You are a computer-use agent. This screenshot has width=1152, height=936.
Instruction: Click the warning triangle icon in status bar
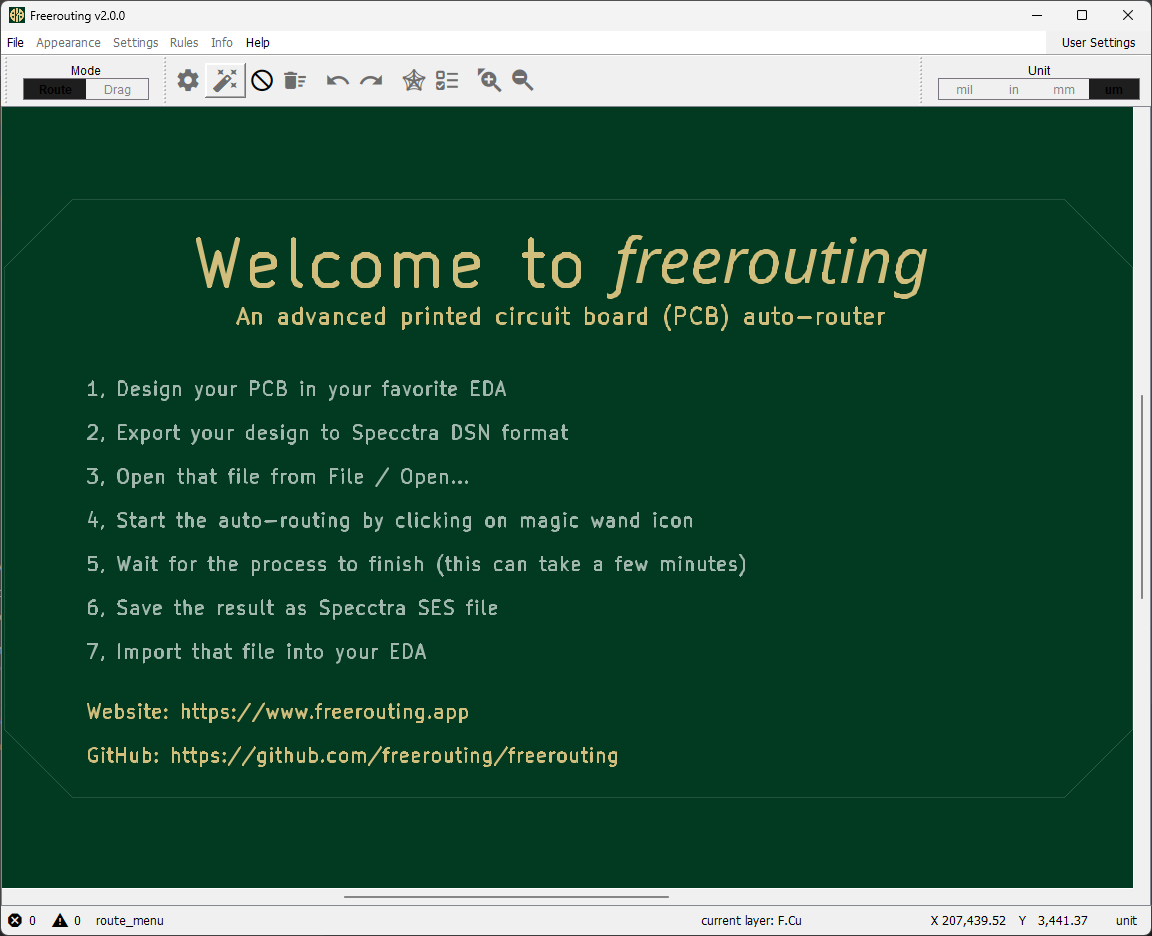(x=60, y=920)
